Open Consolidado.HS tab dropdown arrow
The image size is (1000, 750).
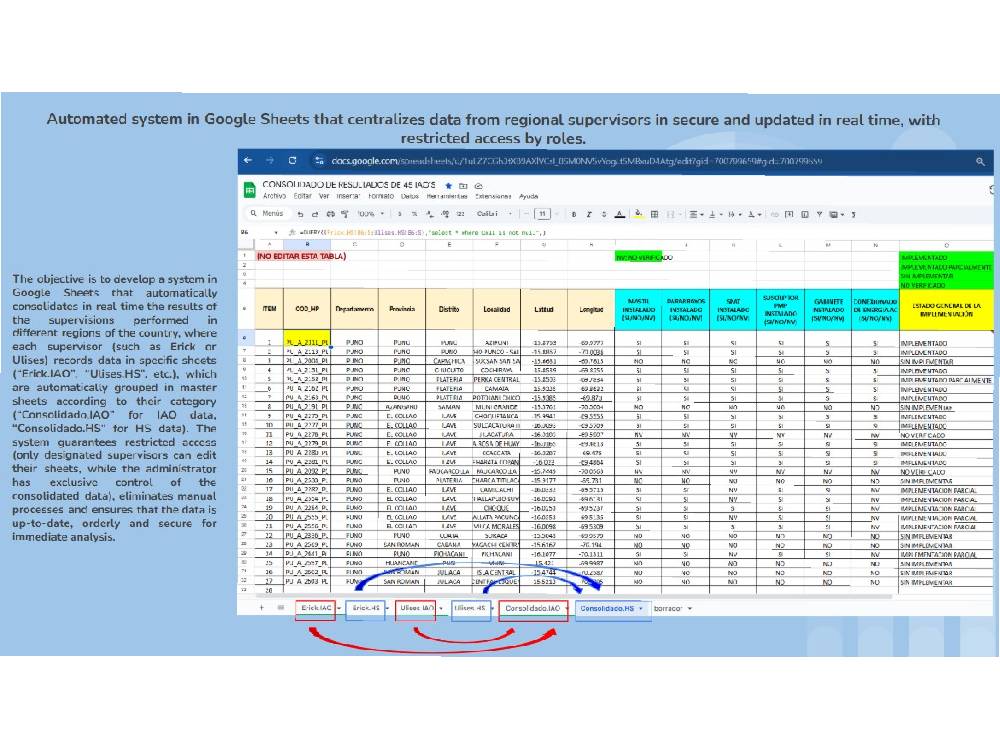[641, 608]
